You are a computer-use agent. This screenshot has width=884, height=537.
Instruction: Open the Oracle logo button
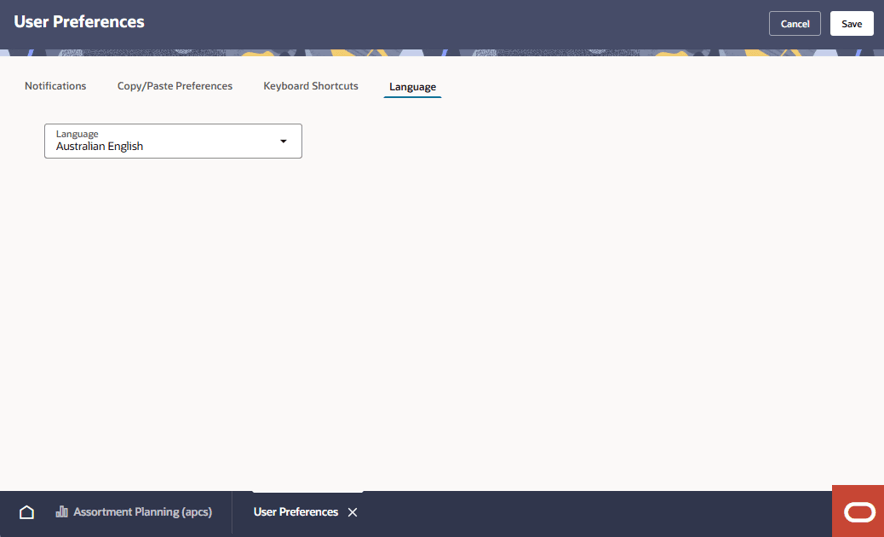point(858,512)
